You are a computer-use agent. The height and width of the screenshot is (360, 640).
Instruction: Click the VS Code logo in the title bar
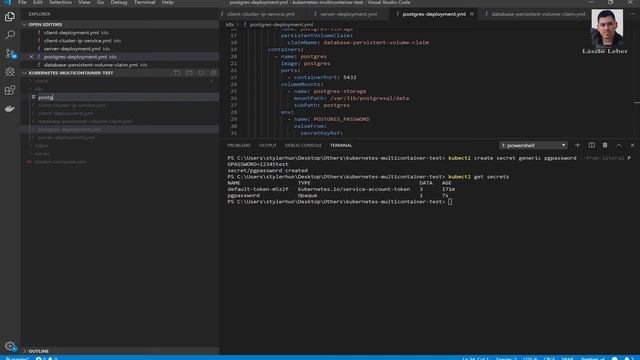point(8,2)
